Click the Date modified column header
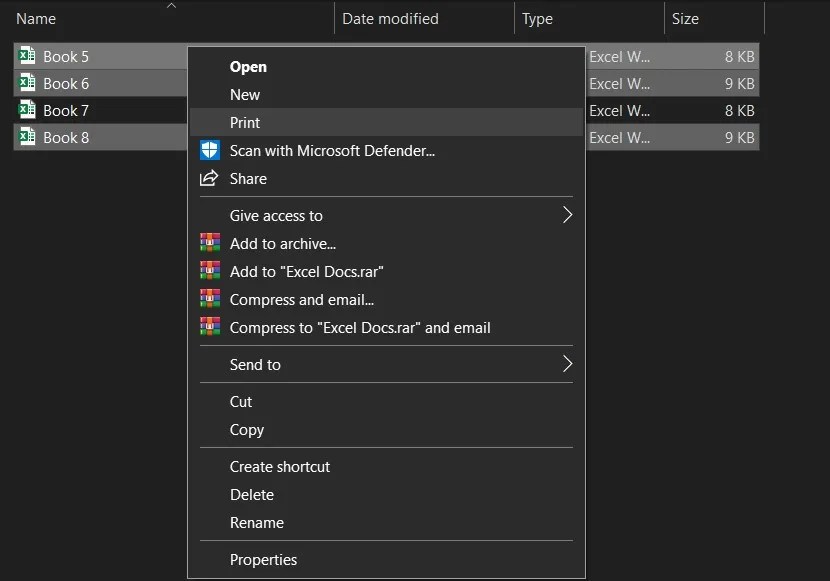830x581 pixels. [x=390, y=18]
